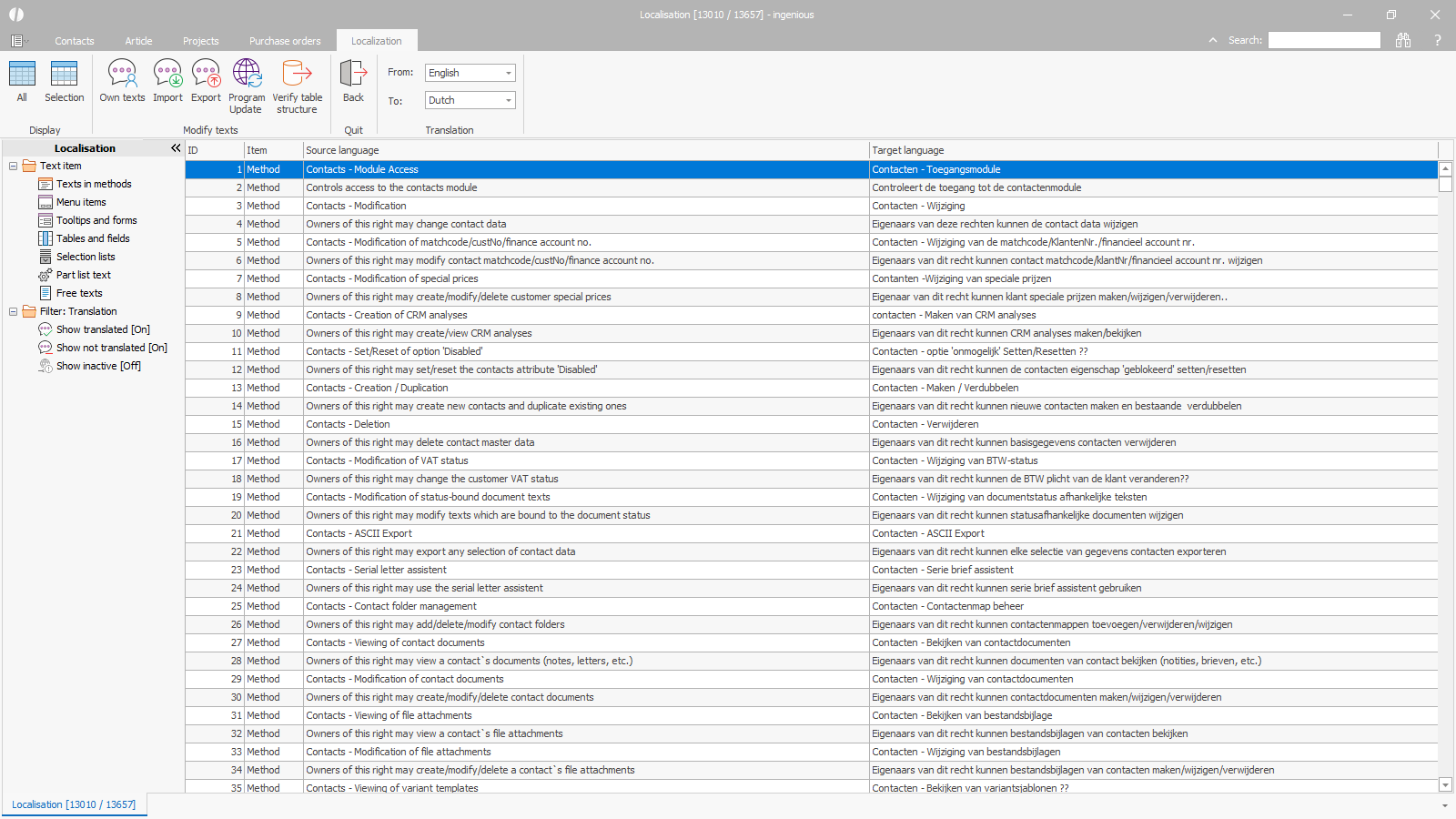Select Tooltips and forms tree item

point(96,220)
